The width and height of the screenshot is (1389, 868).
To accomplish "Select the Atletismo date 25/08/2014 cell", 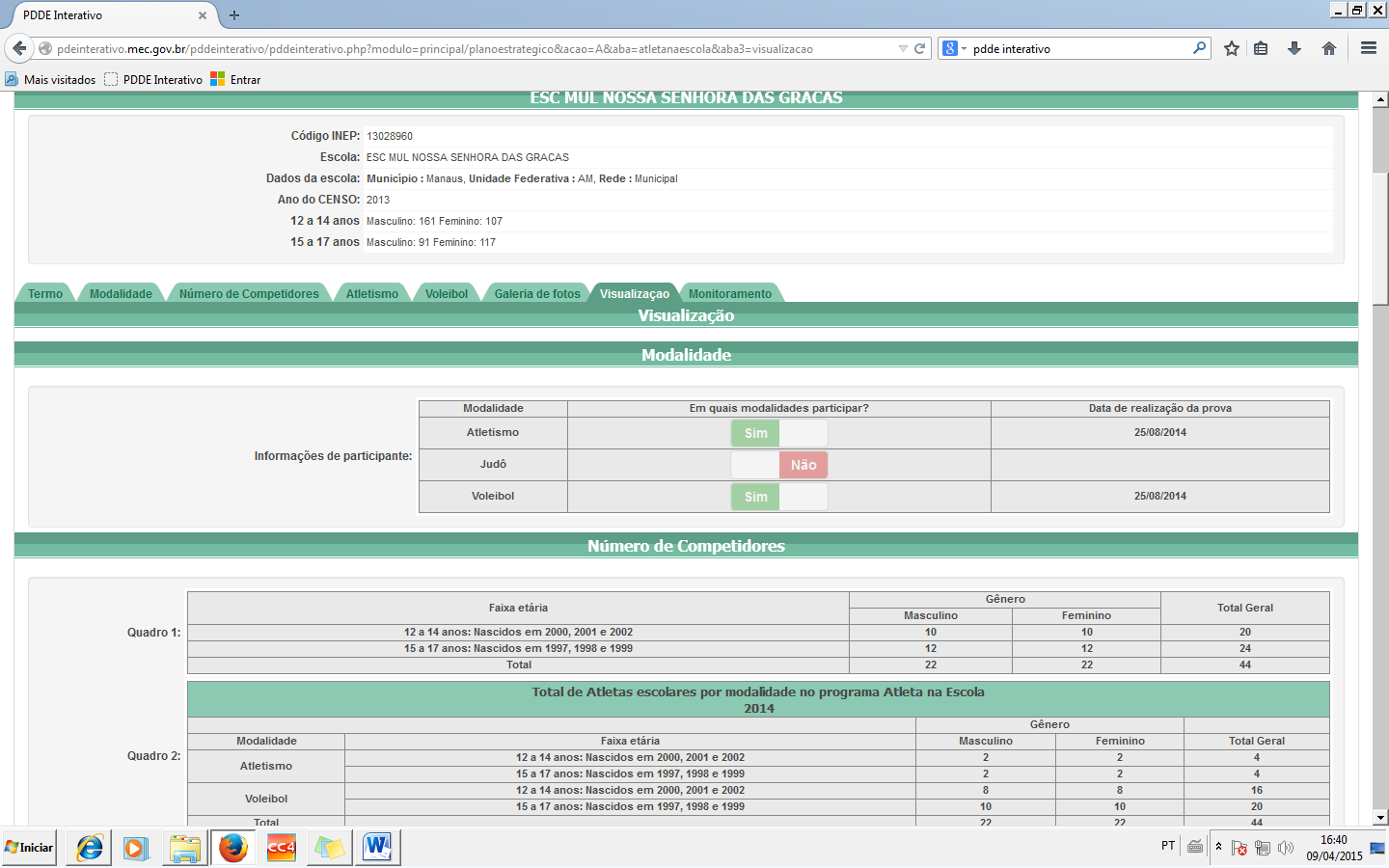I will (1160, 432).
